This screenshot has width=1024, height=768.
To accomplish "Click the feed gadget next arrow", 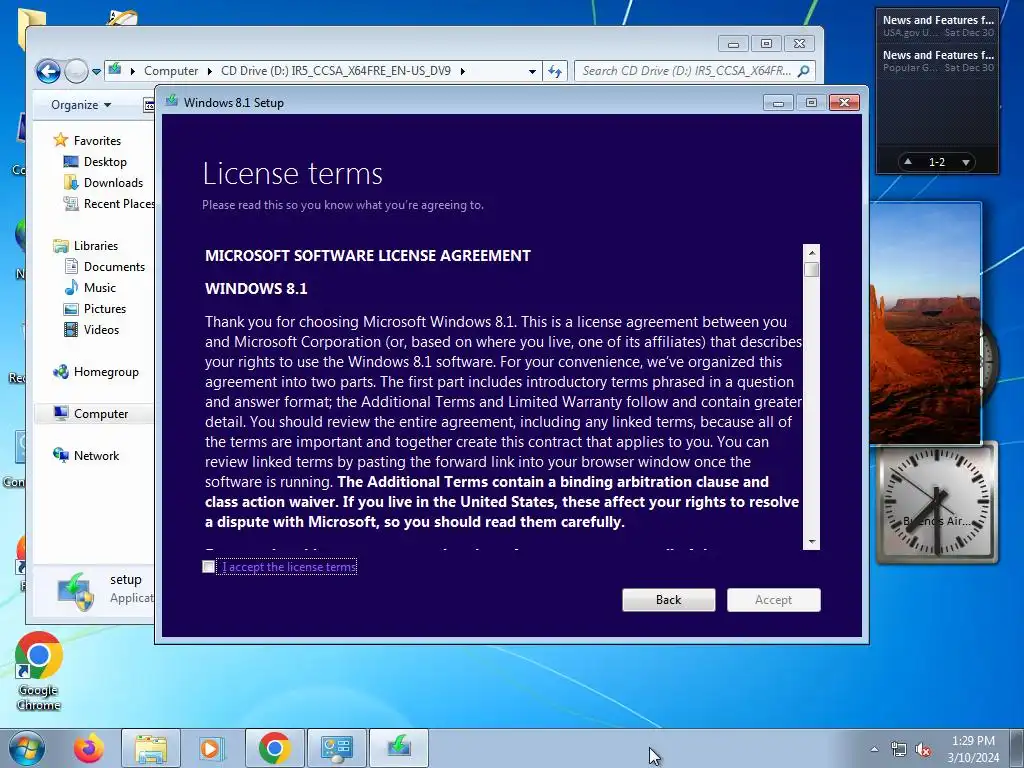I will [966, 161].
